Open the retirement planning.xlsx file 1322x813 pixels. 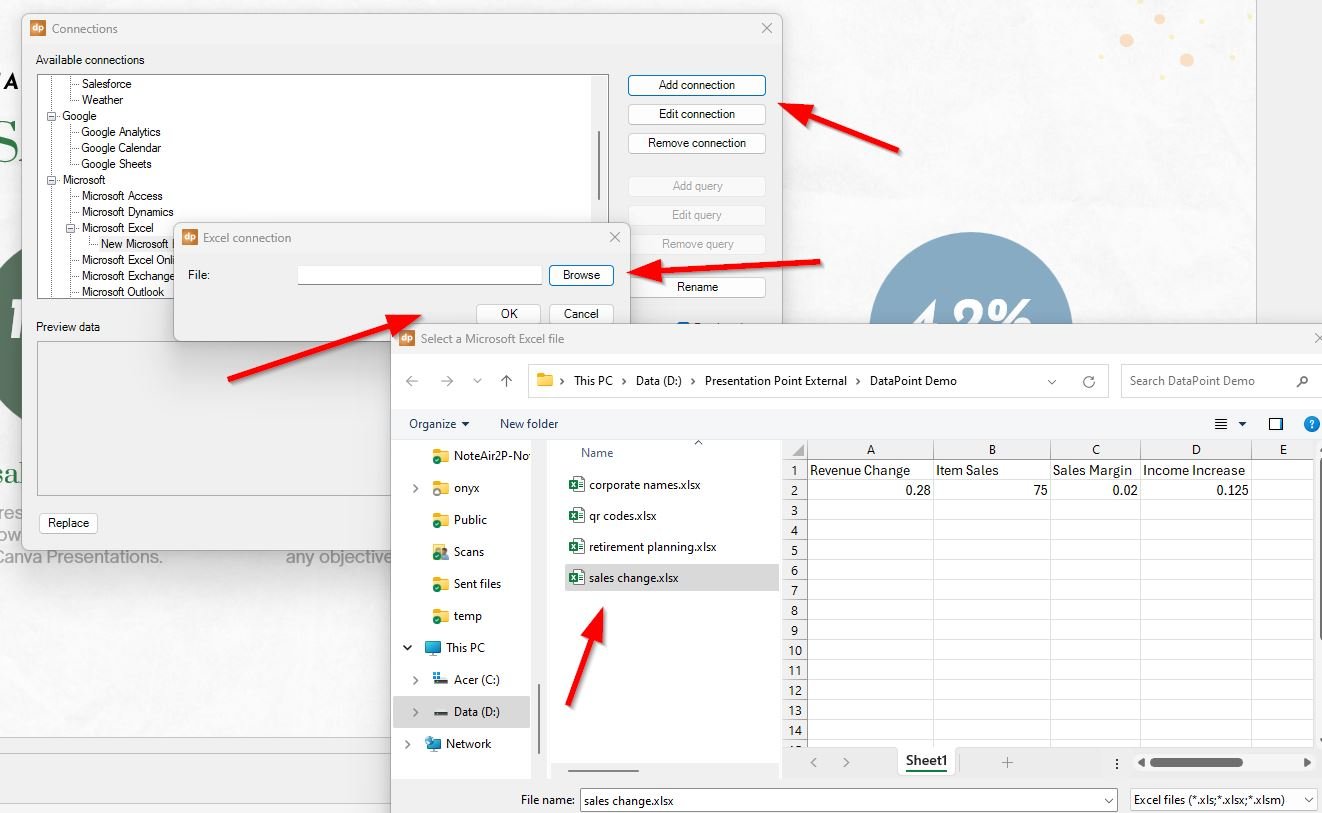(x=652, y=547)
